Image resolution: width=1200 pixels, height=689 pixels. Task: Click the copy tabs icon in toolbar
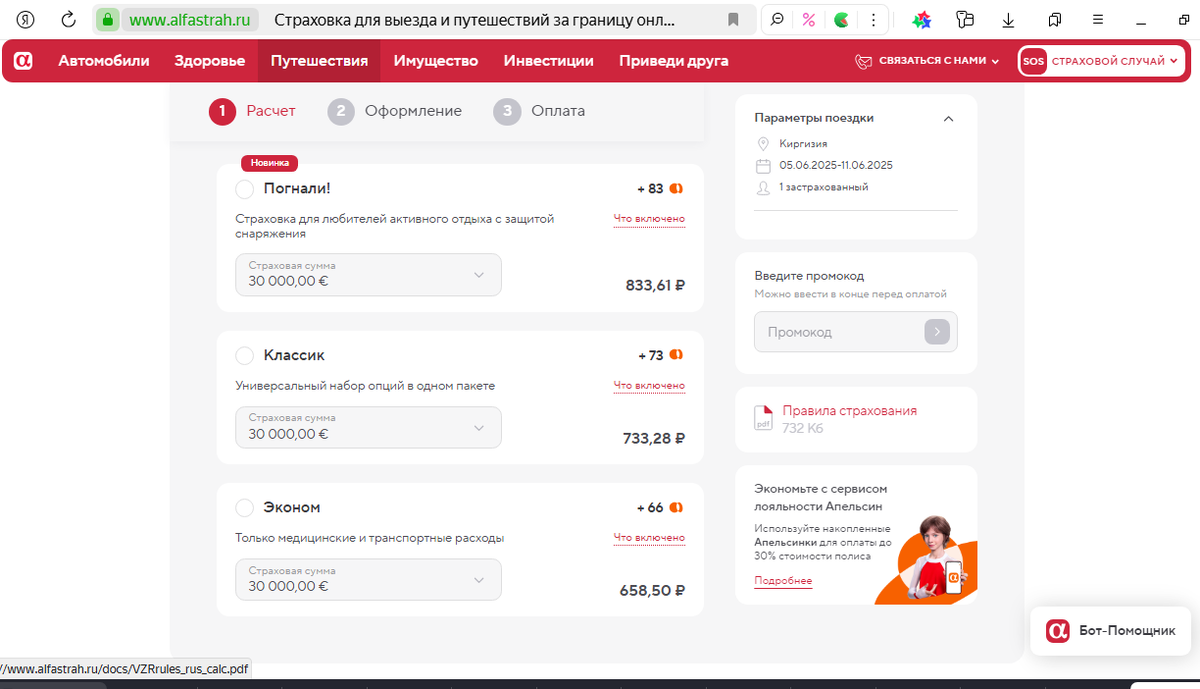click(x=1055, y=19)
